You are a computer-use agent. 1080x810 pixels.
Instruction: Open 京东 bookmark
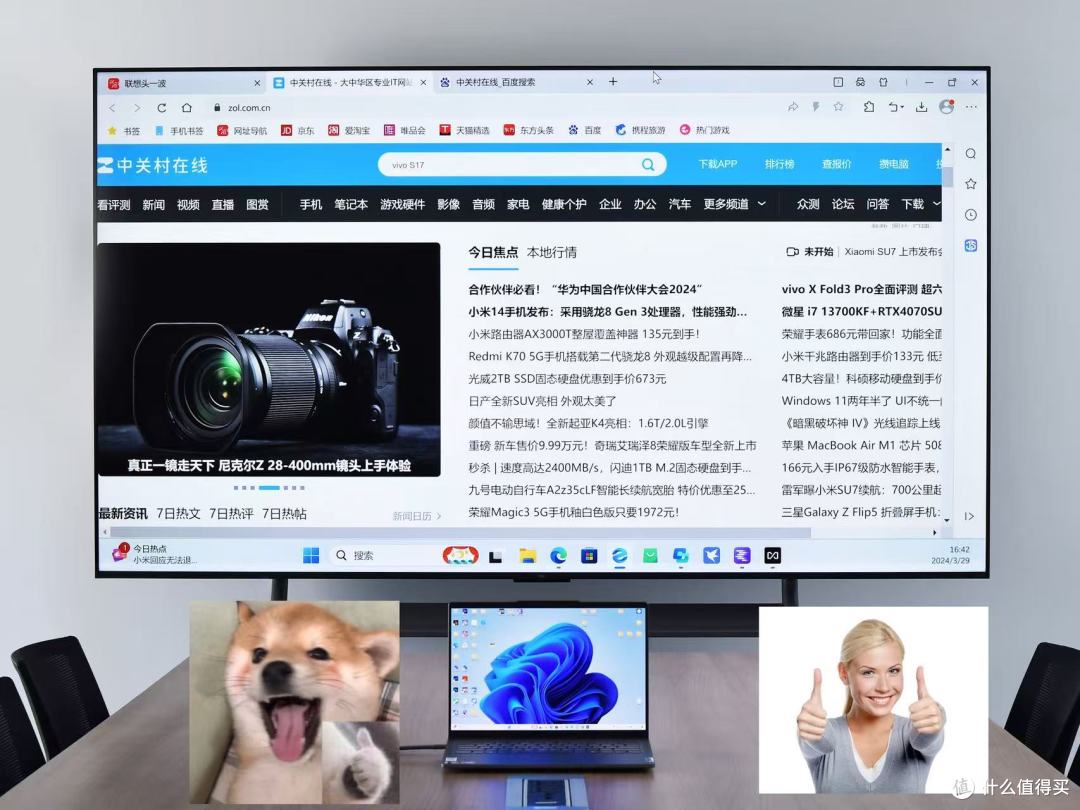tap(298, 130)
